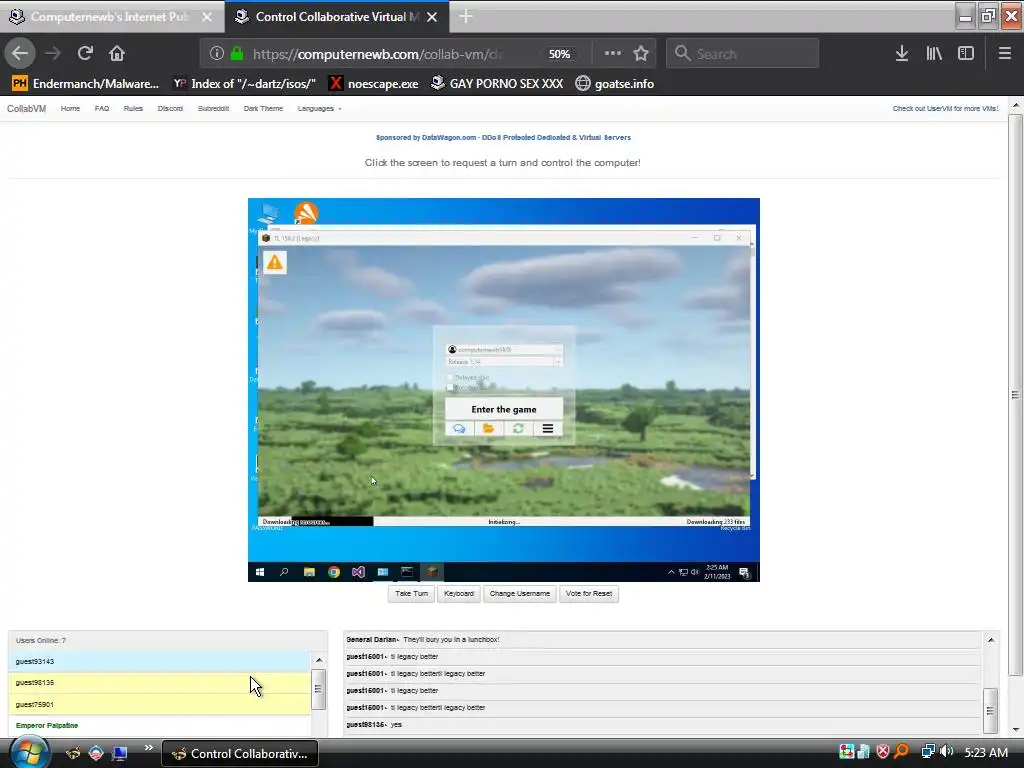Select the Control Collaborative Virtual Machine tab
Viewport: 1024px width, 768px height.
pos(337,16)
